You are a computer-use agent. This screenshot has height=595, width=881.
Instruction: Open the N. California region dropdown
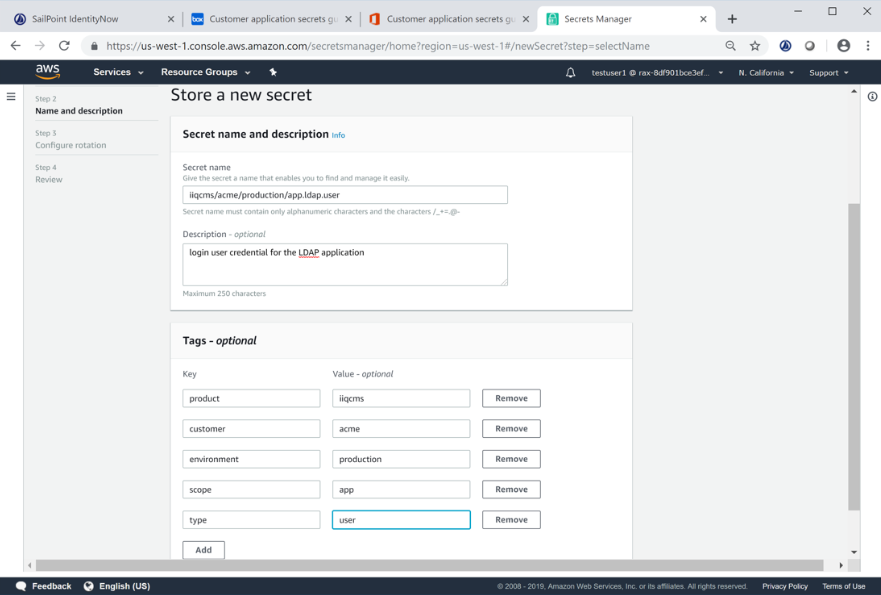766,73
